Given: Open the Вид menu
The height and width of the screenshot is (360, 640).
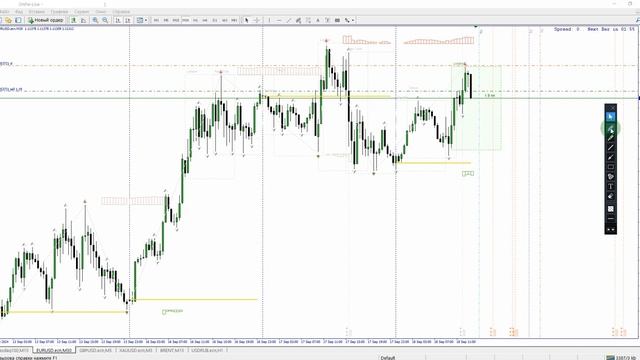Looking at the screenshot, I should (19, 12).
